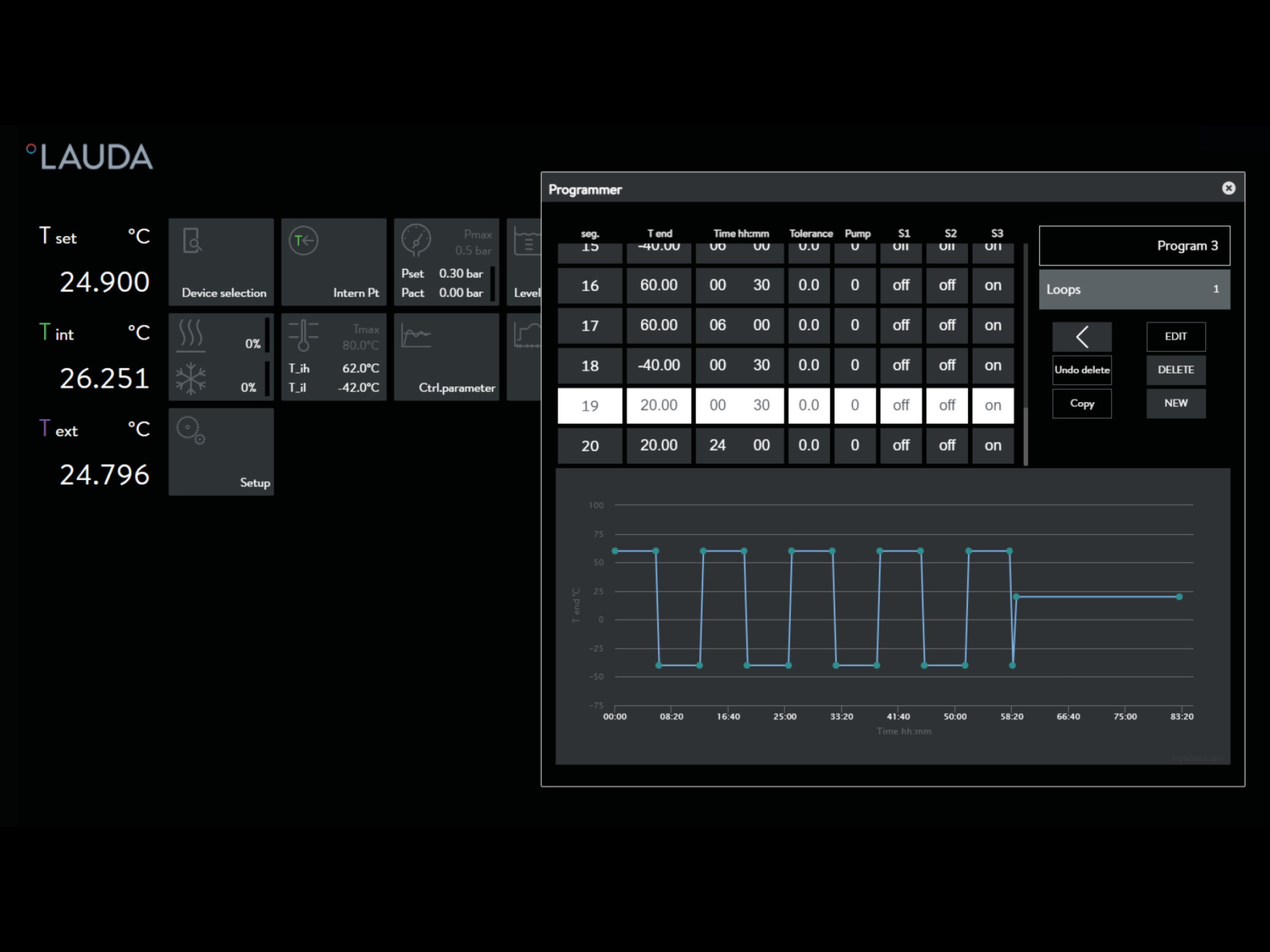Click T end 20.00 in segment 20
Image resolution: width=1270 pixels, height=952 pixels.
(659, 446)
